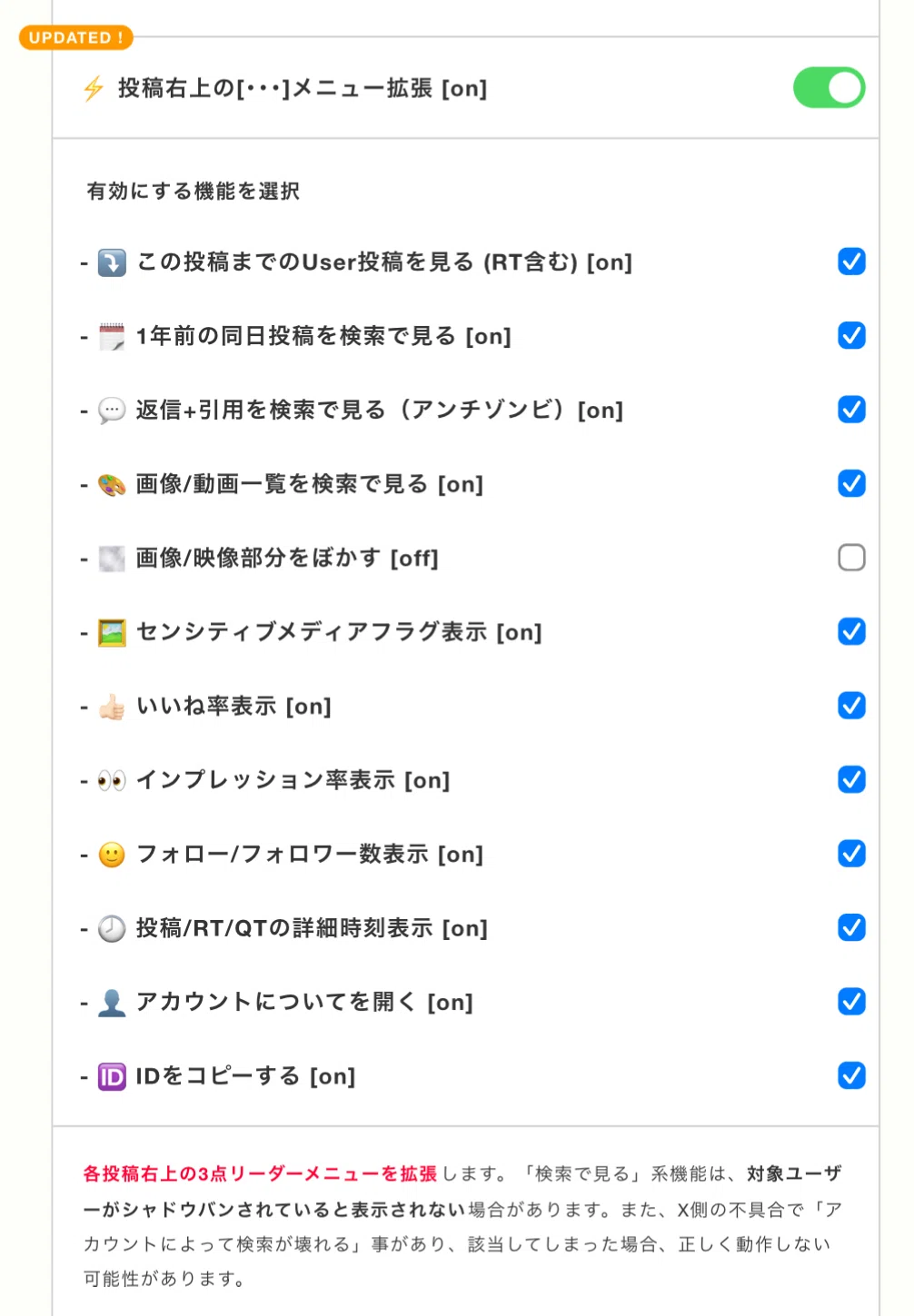Click the red 各投稿右上の3点リーダーメニューを拡張 text
The width and height of the screenshot is (914, 1316).
(x=260, y=1173)
